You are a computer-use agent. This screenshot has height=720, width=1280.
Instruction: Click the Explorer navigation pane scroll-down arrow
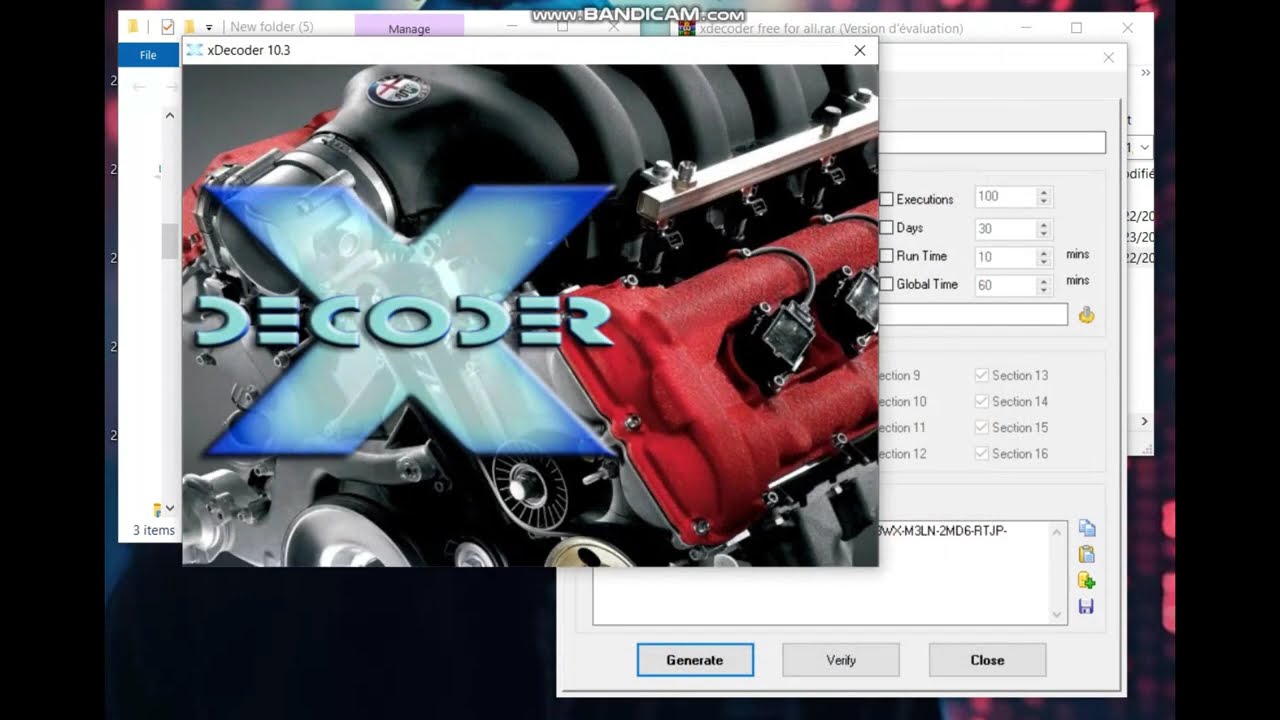169,508
